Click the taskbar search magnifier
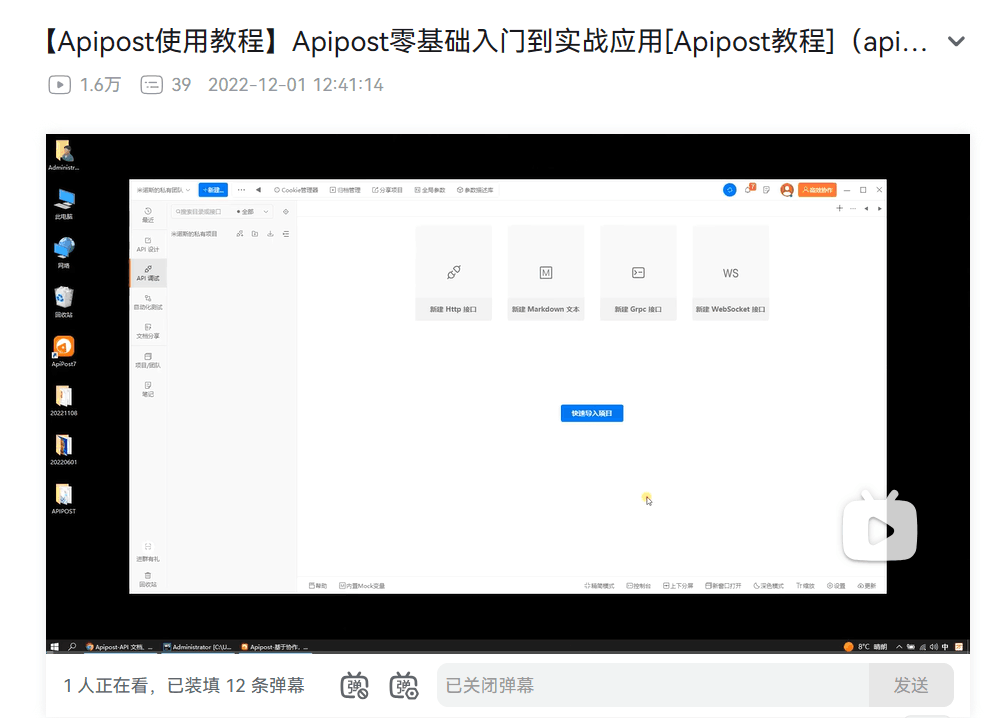This screenshot has width=1005, height=718. tap(72, 647)
